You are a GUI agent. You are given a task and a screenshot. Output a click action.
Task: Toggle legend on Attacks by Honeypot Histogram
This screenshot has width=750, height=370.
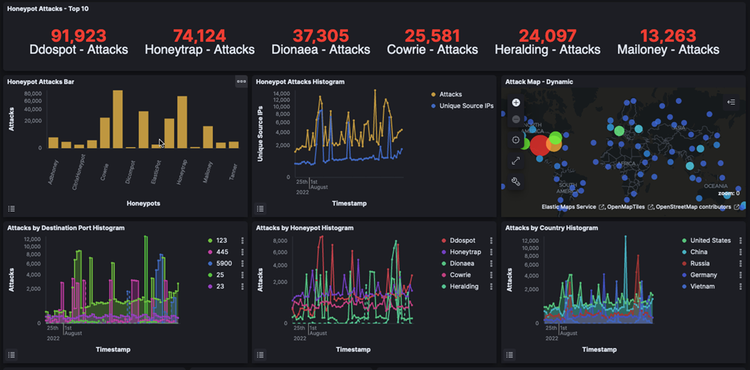[x=260, y=355]
